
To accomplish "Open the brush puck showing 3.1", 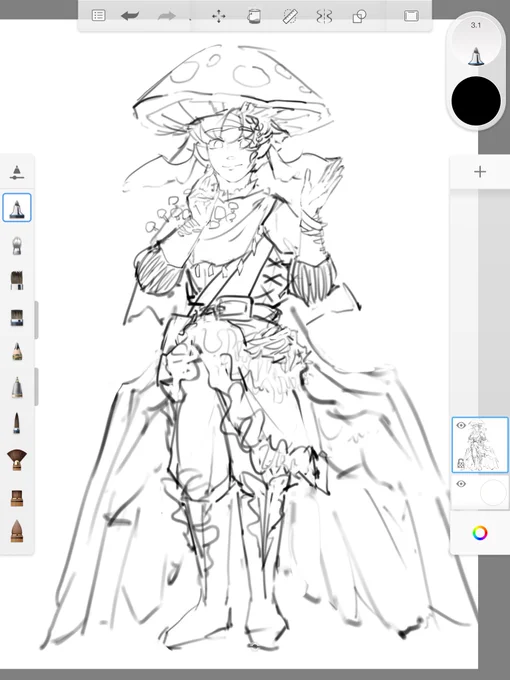I will point(476,43).
